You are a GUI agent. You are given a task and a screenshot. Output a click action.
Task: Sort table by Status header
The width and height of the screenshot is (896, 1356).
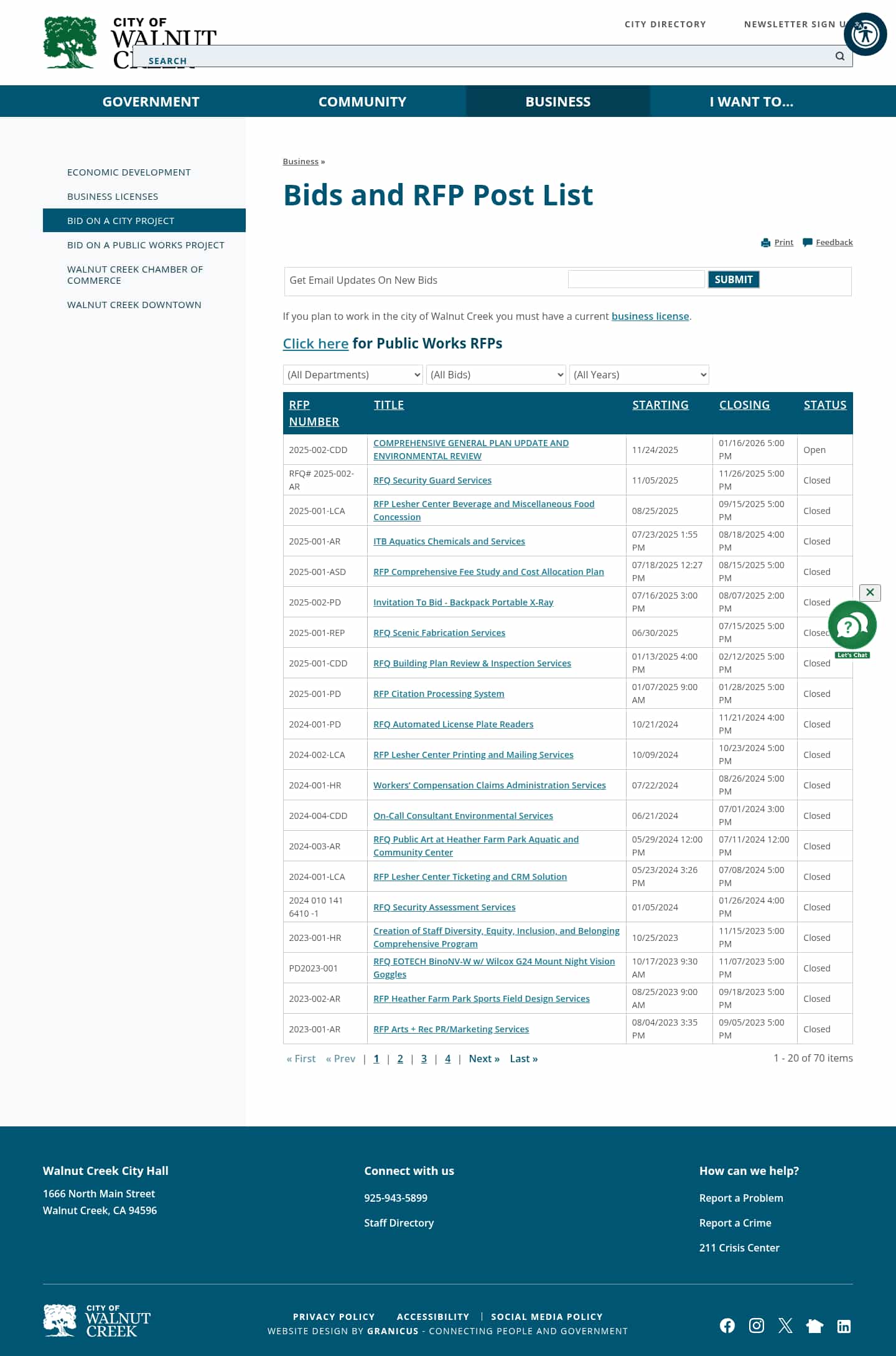[825, 405]
